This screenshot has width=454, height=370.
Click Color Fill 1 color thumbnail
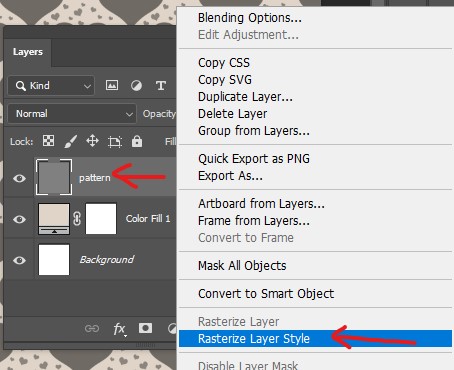click(54, 219)
